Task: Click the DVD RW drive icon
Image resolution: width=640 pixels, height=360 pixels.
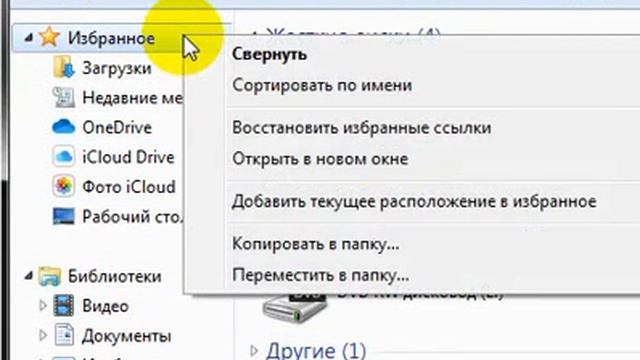Action: point(294,308)
